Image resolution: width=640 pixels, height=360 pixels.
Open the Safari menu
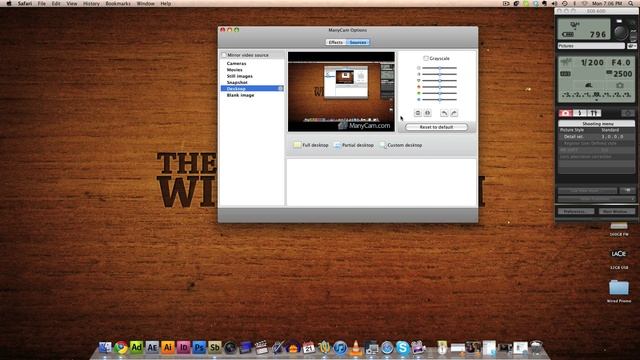click(x=25, y=3)
